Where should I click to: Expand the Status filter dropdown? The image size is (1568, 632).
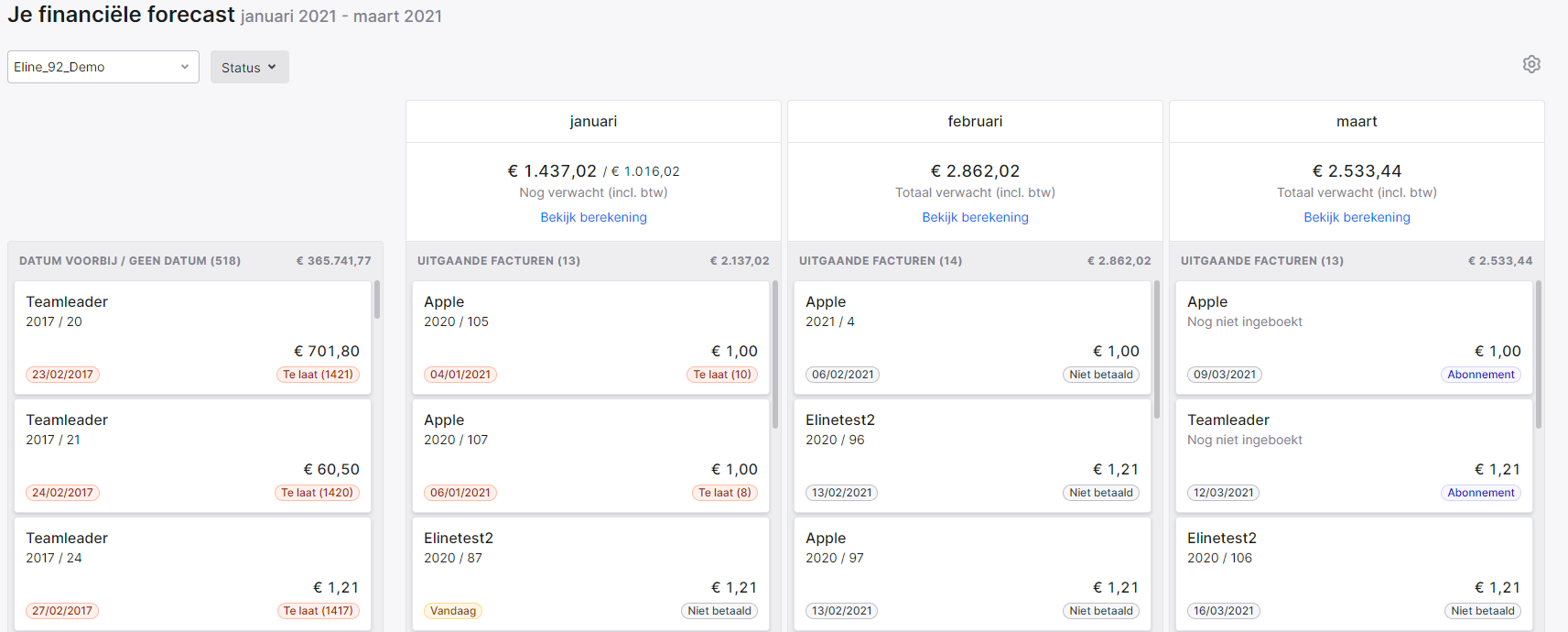coord(249,67)
